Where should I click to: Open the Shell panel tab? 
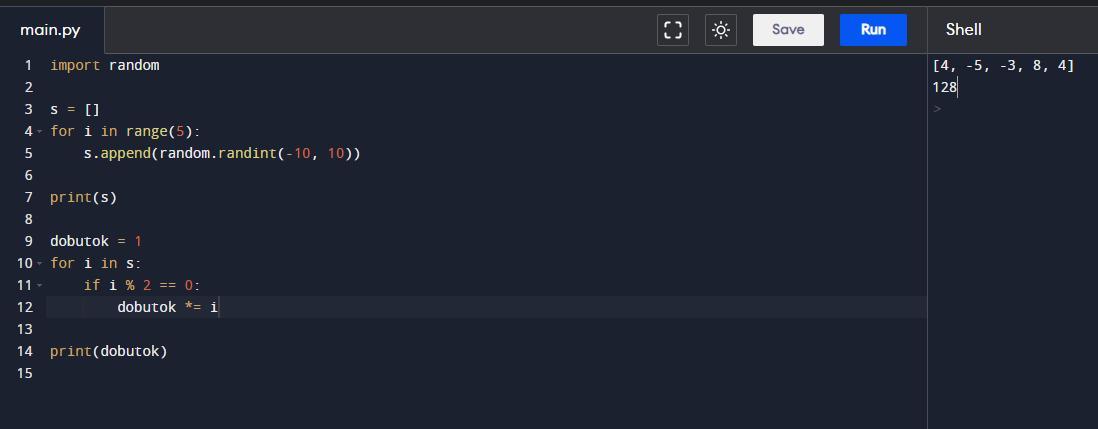[x=964, y=29]
